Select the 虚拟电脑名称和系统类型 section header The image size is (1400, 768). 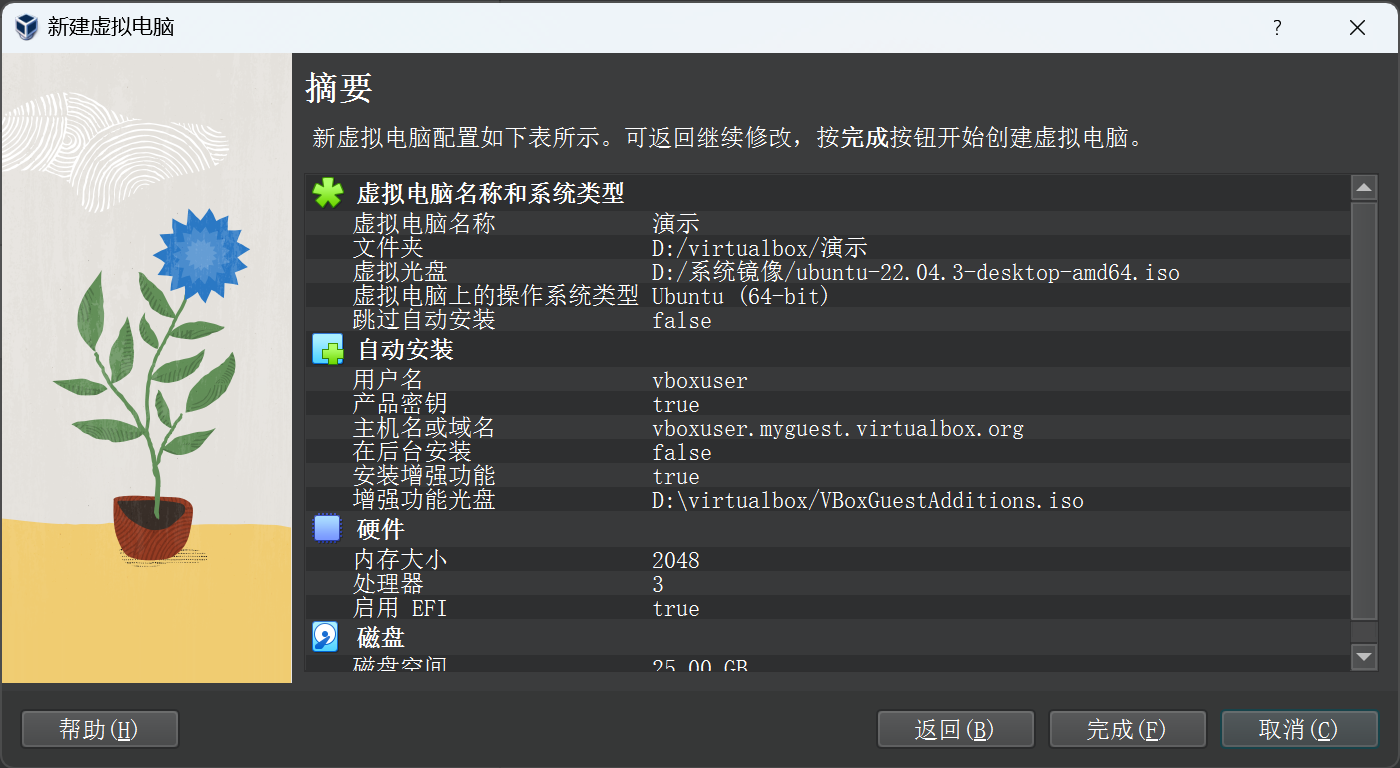pyautogui.click(x=490, y=193)
